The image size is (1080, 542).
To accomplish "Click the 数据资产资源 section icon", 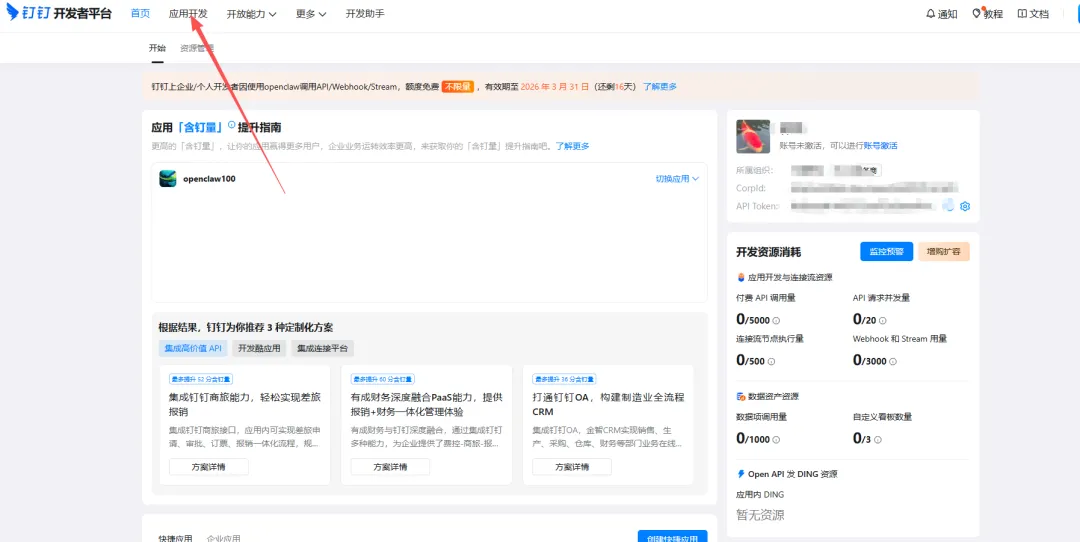I will 740,397.
